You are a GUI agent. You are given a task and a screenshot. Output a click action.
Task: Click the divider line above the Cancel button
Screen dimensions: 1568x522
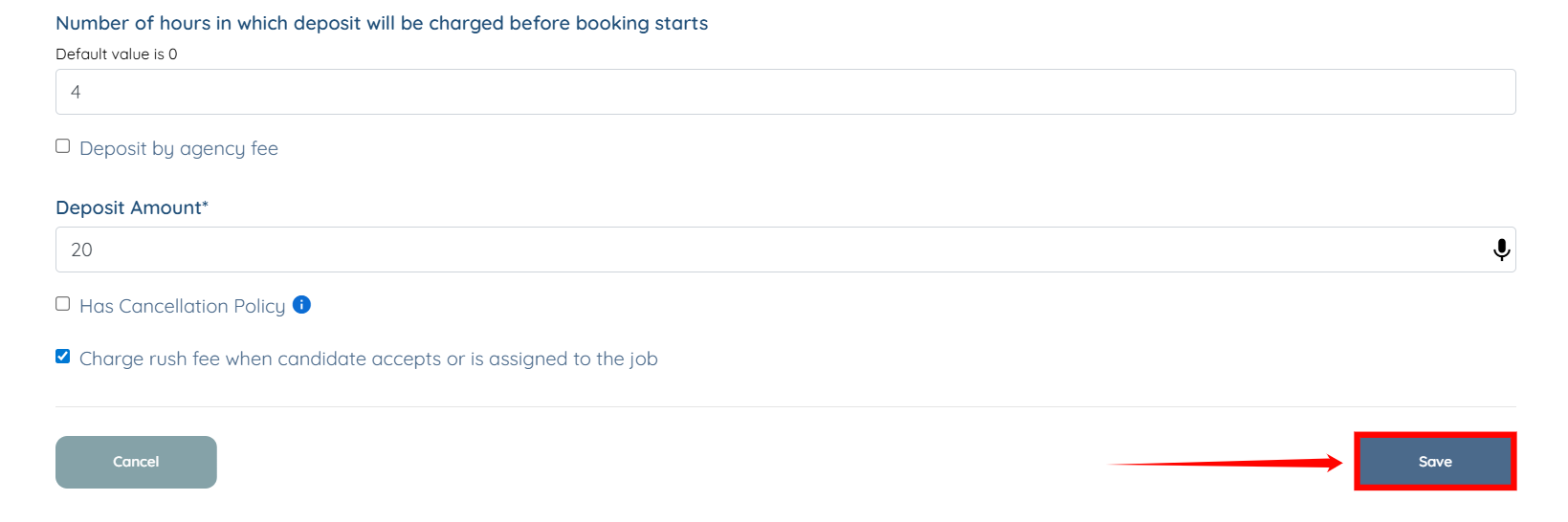point(784,406)
